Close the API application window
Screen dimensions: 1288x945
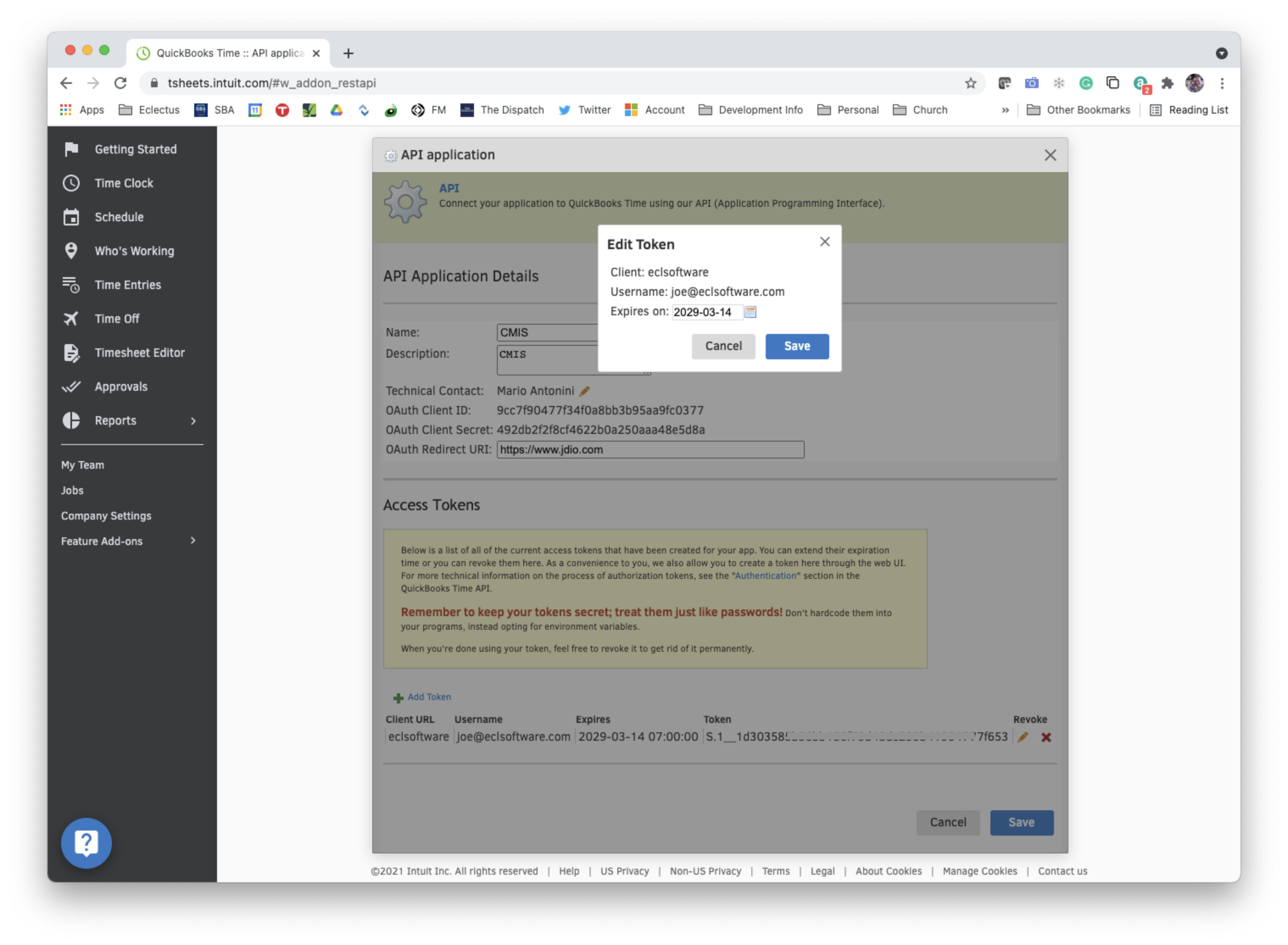point(1049,155)
